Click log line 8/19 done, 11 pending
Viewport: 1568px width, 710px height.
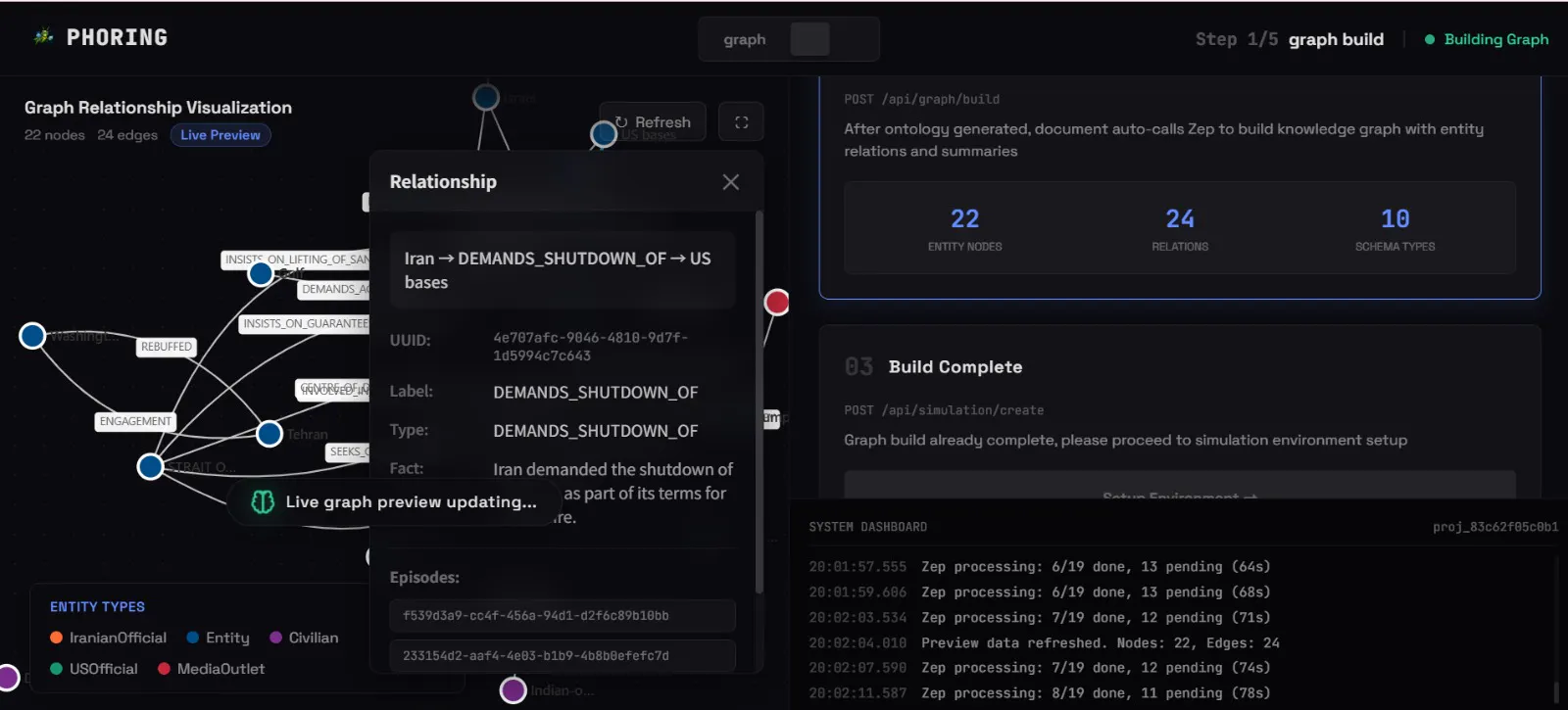[1096, 693]
